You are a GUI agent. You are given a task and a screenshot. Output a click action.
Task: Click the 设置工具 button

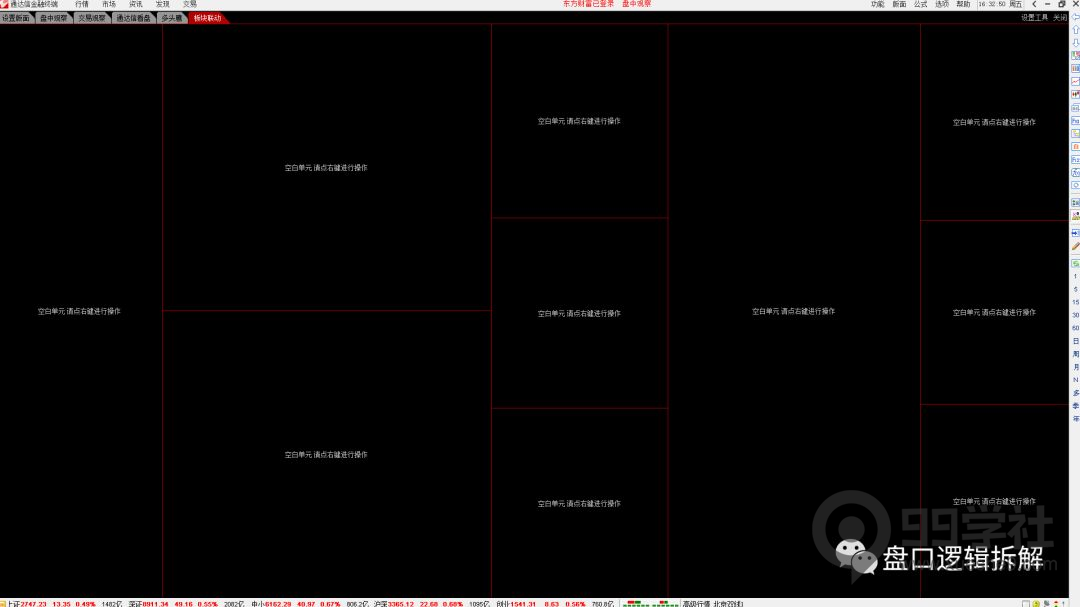(1034, 18)
